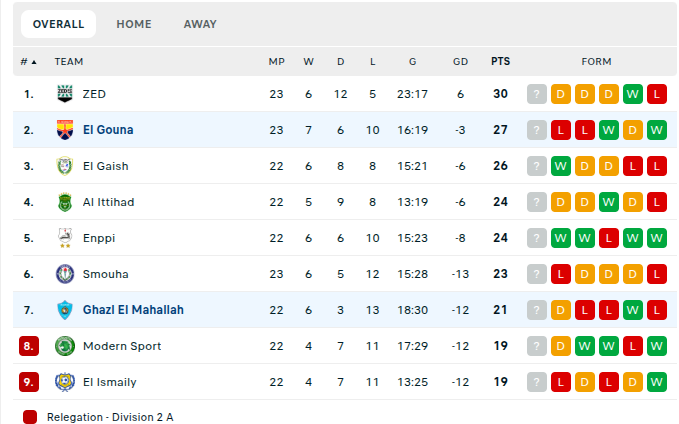Click the Al Ittihad club logo
This screenshot has width=679, height=424.
[x=65, y=202]
